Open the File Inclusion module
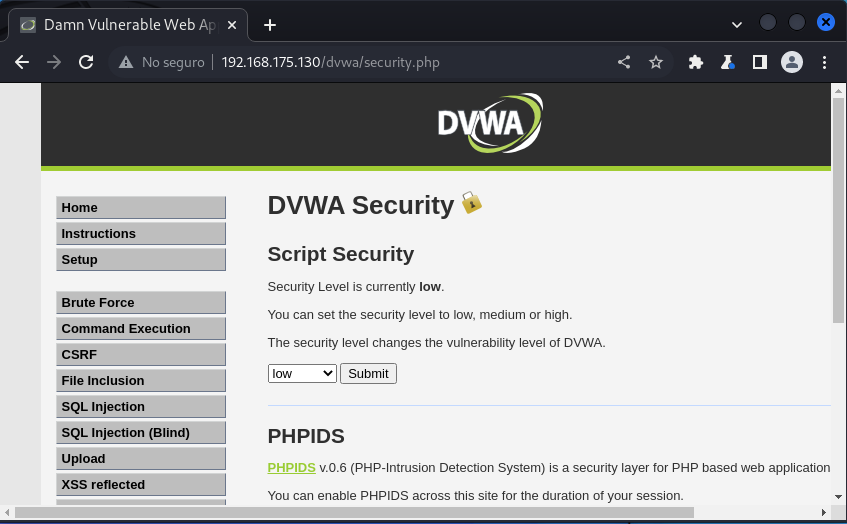Image resolution: width=847 pixels, height=524 pixels. click(141, 380)
